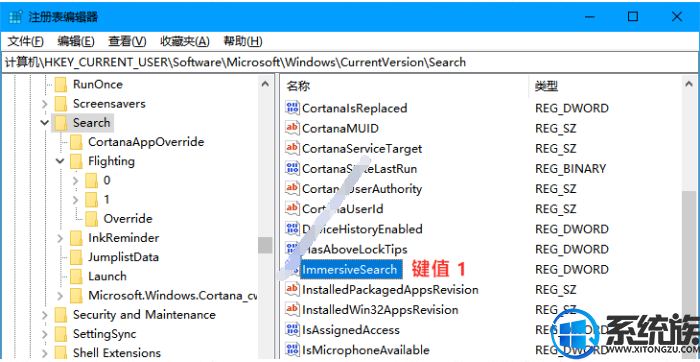Click the Launch folder icon

coord(76,276)
